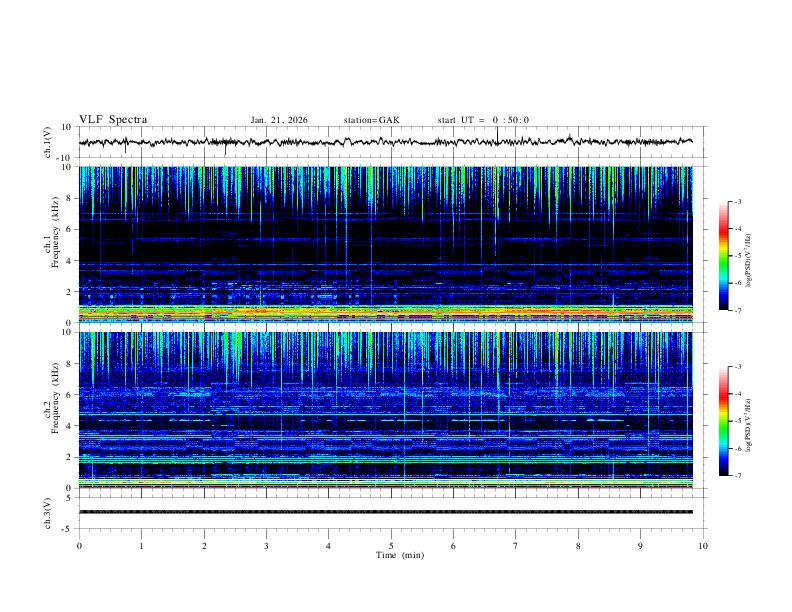Click the "6" kHz tick of ch.1 spectrogram
This screenshot has width=792, height=612.
click(69, 229)
